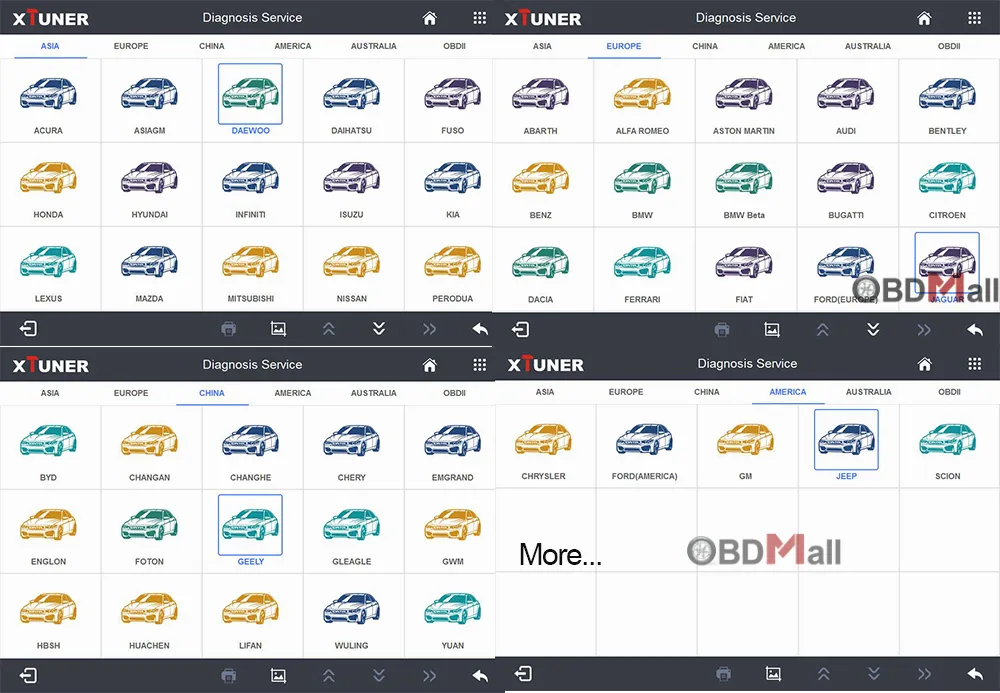Click home icon above the ACURA panel
Viewport: 1000px width, 693px height.
pyautogui.click(x=429, y=18)
